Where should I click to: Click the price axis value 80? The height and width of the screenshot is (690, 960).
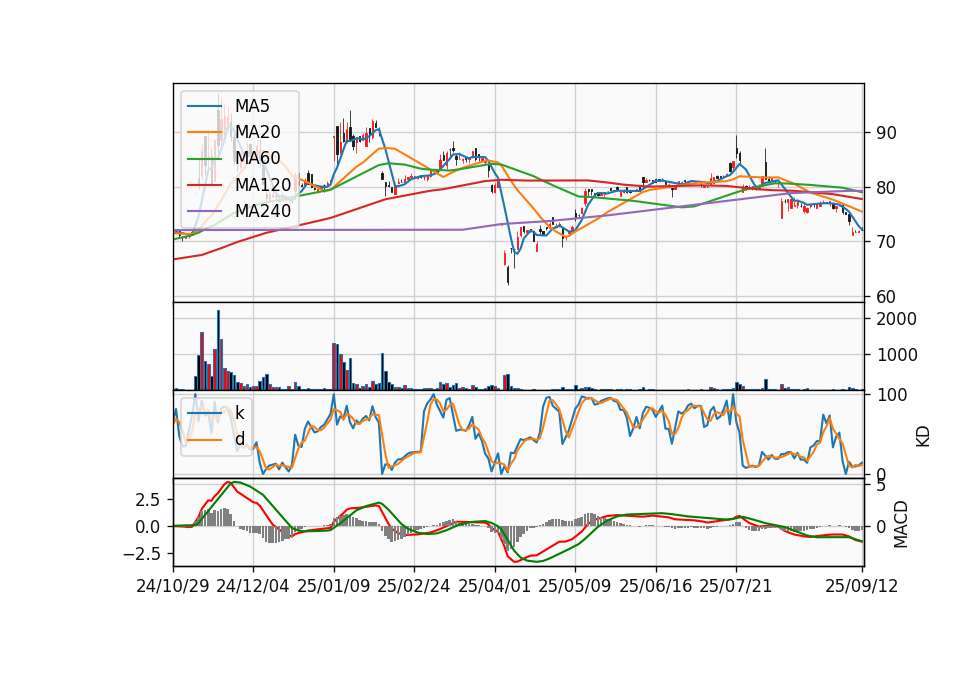[886, 188]
